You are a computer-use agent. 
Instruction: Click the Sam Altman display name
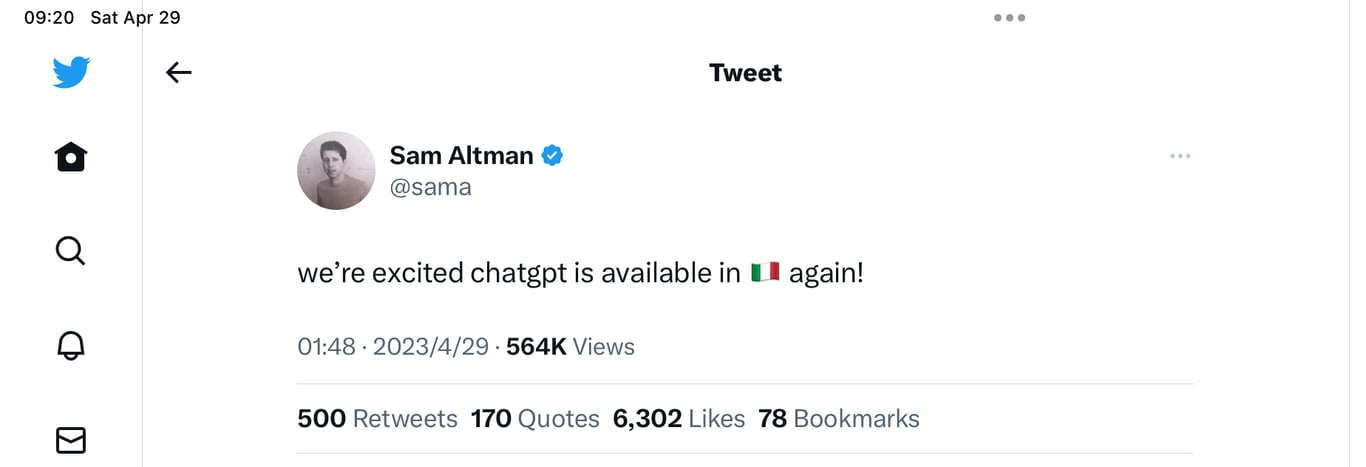pos(461,155)
